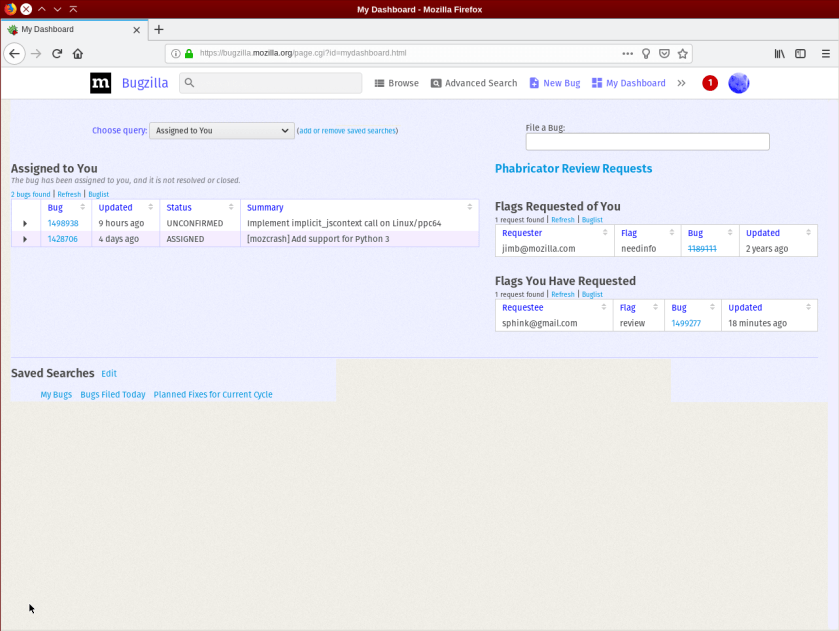The height and width of the screenshot is (631, 839).
Task: Click the Bugzilla logo icon
Action: 100,83
